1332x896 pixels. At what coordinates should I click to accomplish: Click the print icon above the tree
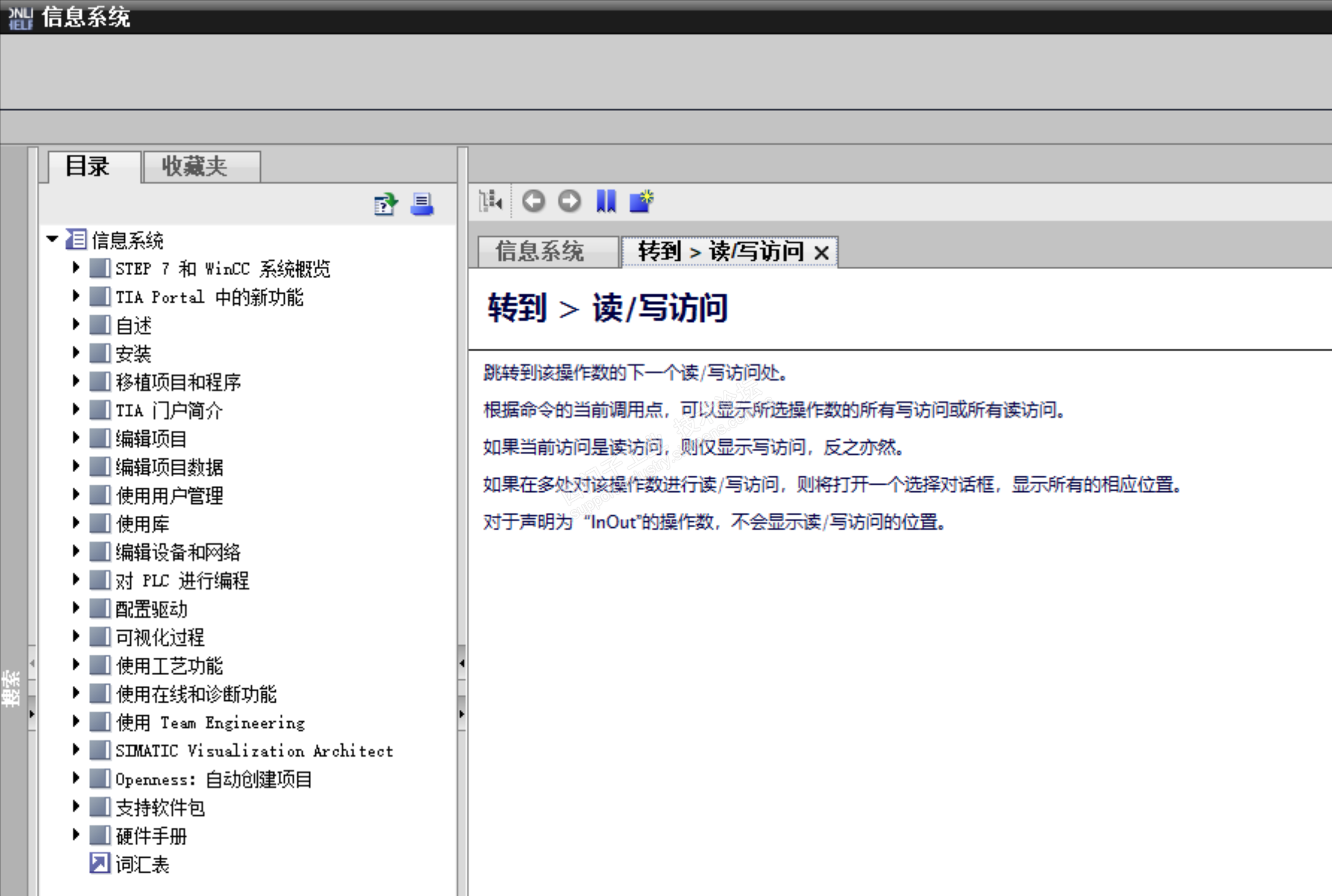tap(422, 204)
